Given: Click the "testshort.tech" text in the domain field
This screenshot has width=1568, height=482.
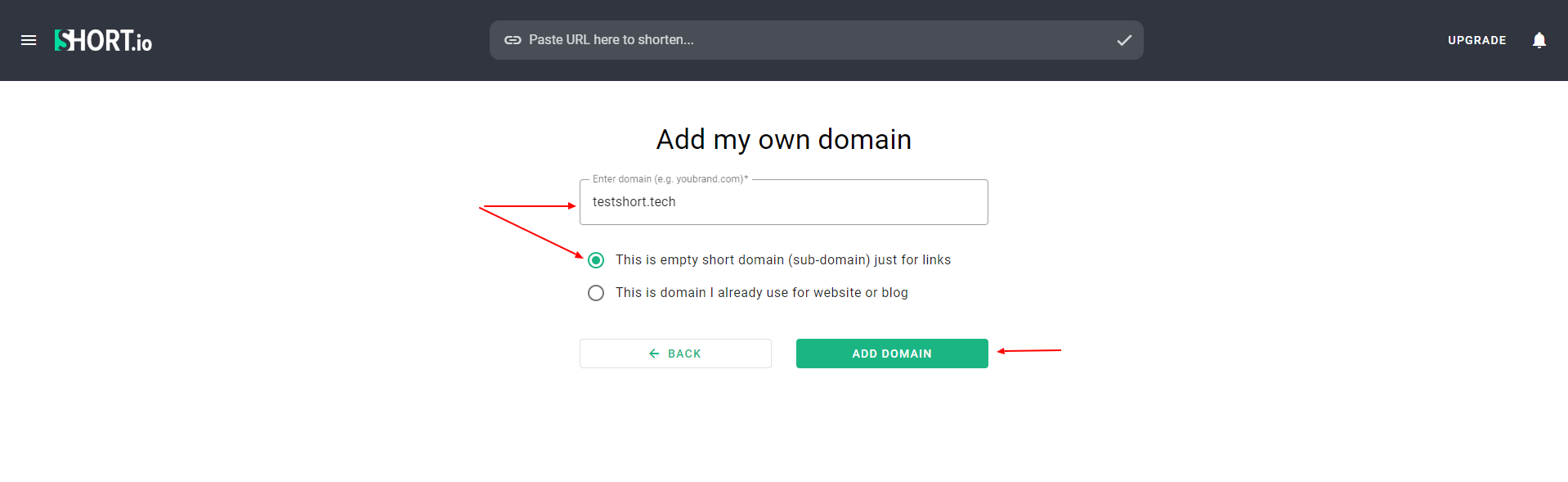Looking at the screenshot, I should tap(634, 202).
